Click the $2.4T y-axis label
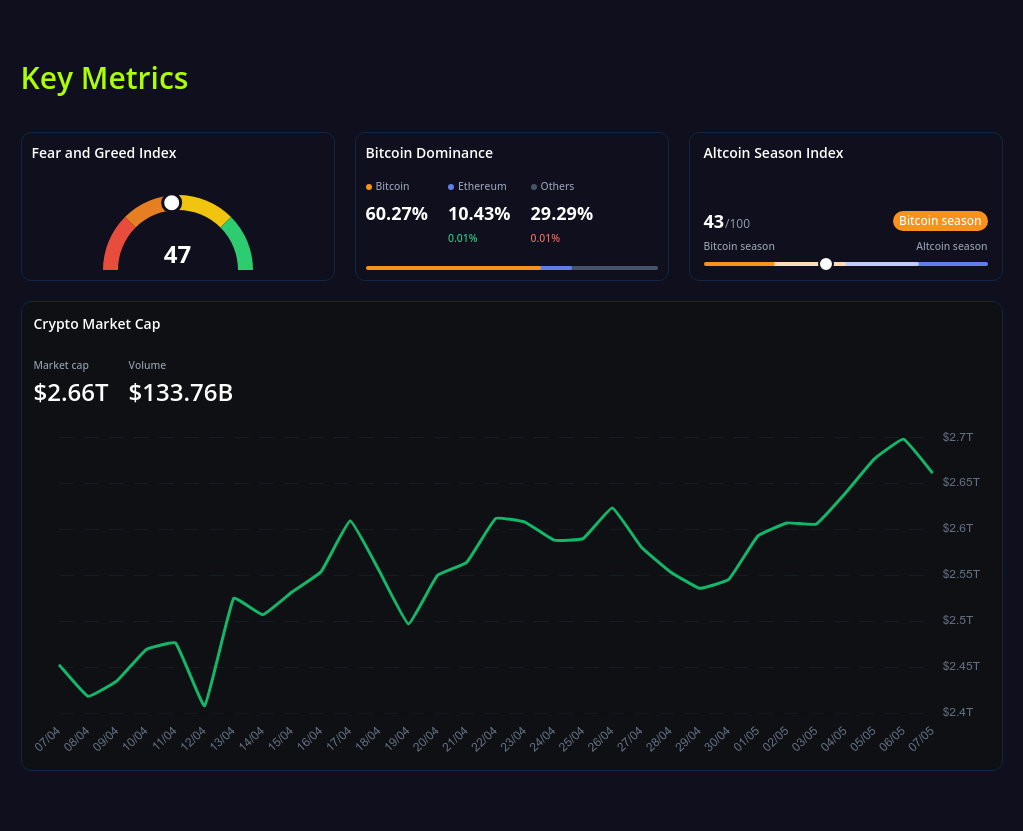1023x831 pixels. [x=957, y=712]
